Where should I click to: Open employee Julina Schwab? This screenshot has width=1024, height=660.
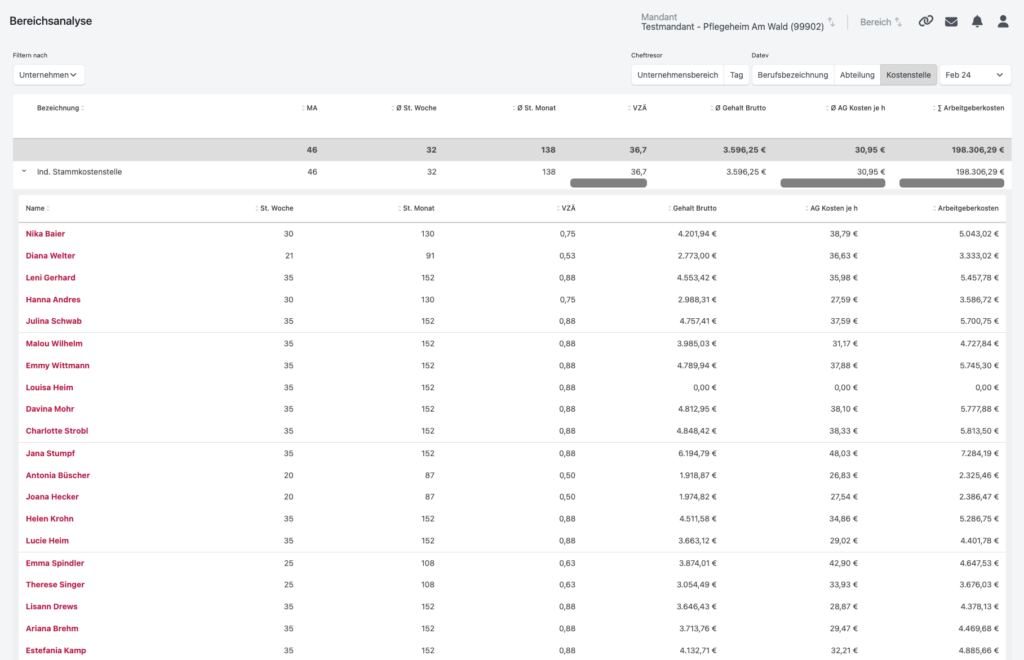tap(54, 321)
